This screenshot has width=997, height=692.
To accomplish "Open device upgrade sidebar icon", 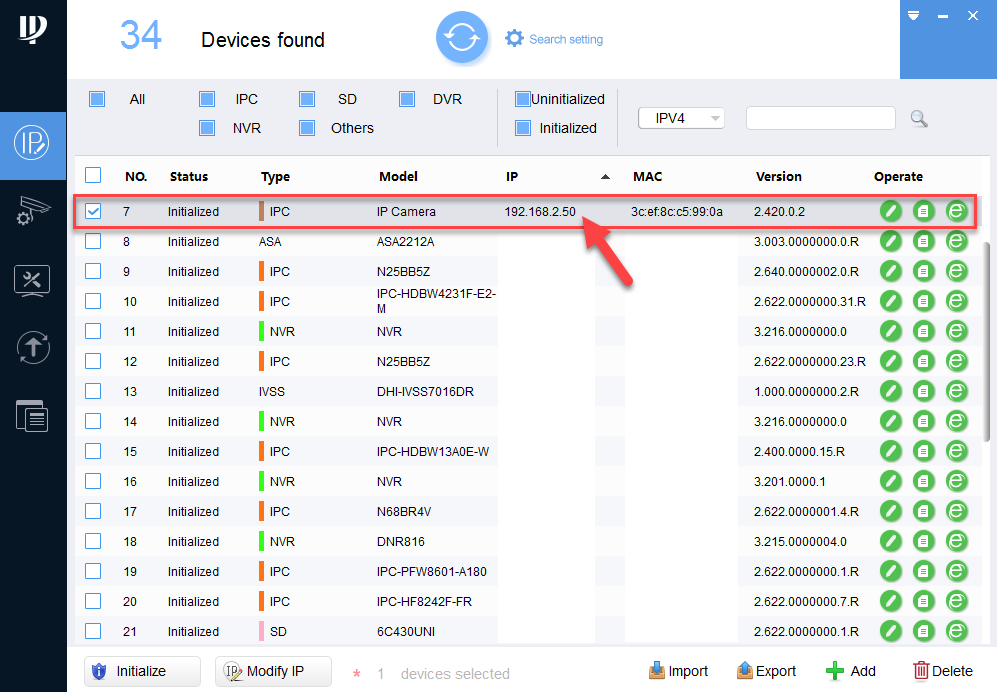I will pos(32,347).
